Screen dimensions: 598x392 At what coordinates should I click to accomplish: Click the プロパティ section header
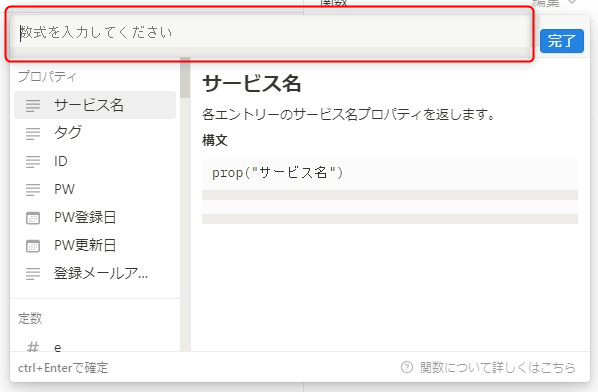47,76
